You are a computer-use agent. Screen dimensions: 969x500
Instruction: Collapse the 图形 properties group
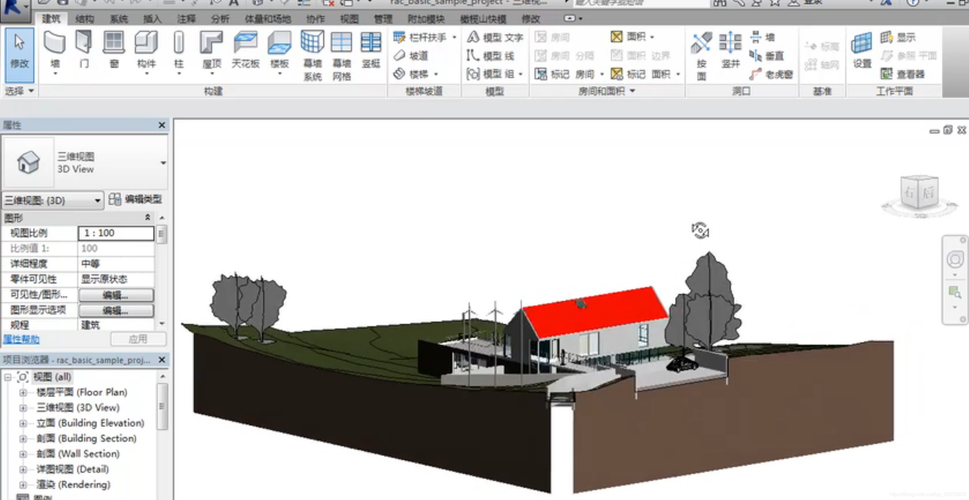148,217
